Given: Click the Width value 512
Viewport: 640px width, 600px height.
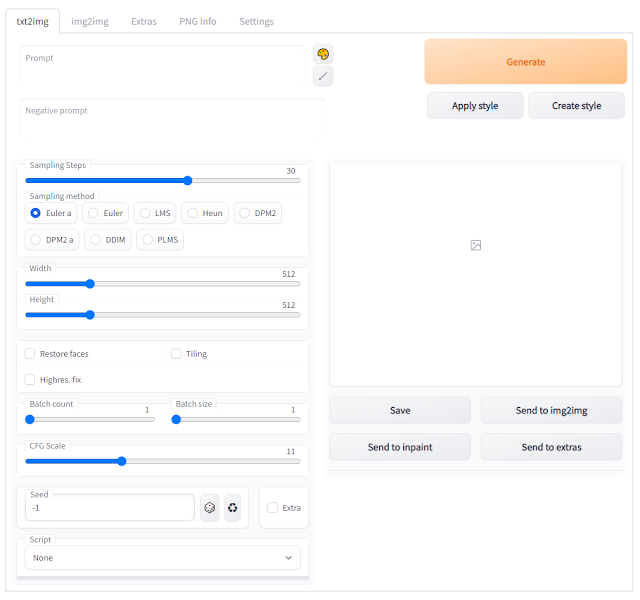Looking at the screenshot, I should click(289, 274).
